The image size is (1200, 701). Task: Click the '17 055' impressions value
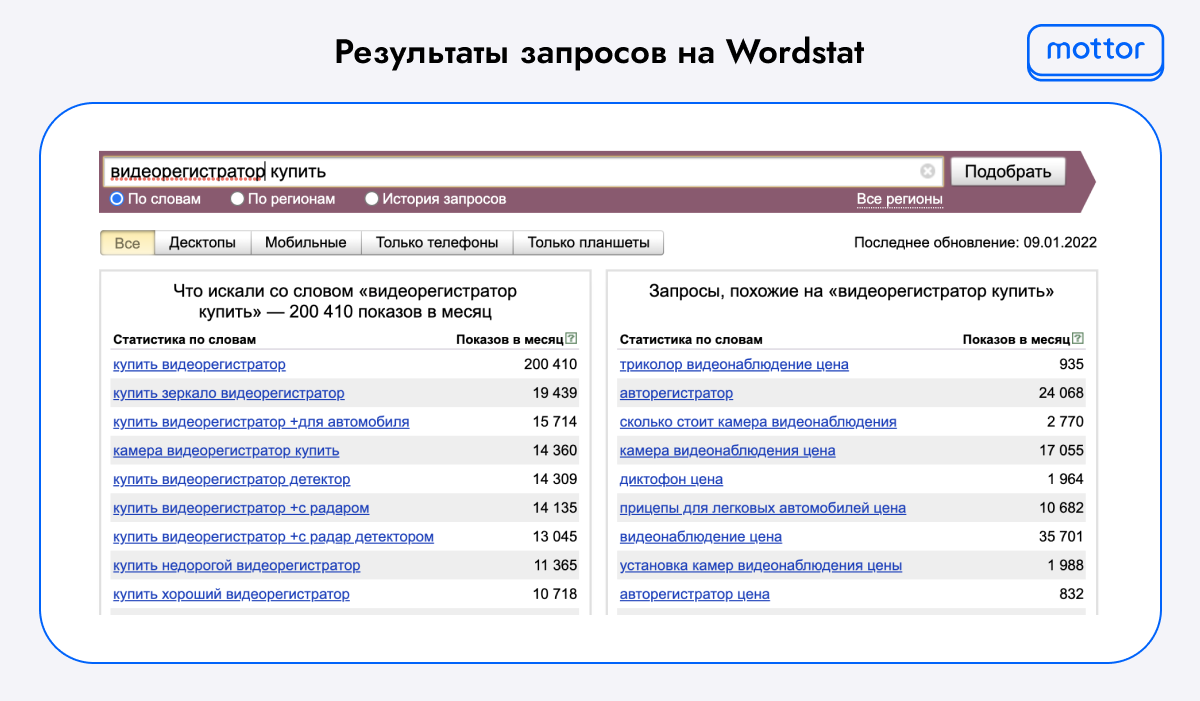pos(1061,451)
